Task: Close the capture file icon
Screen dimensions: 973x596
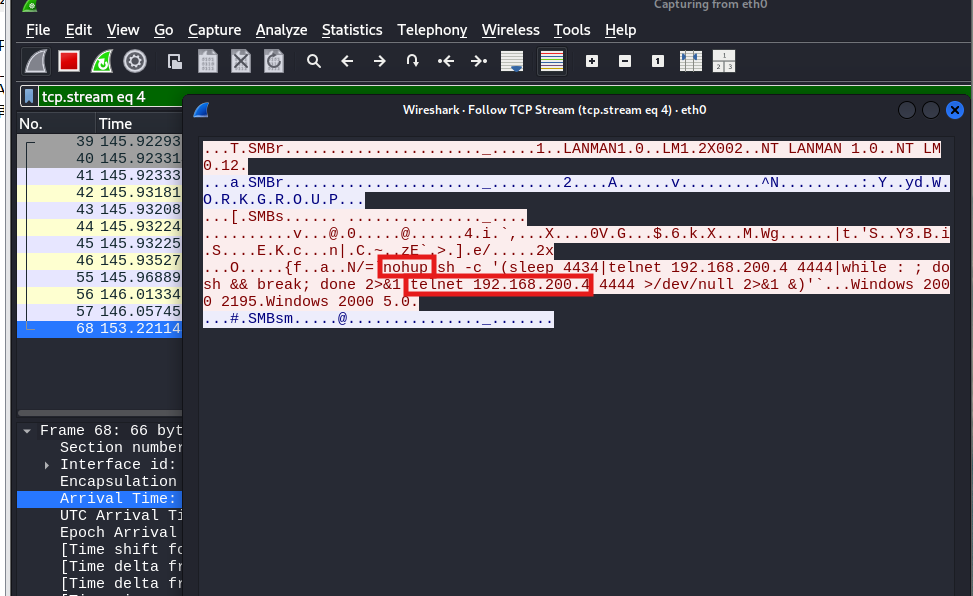Action: pyautogui.click(x=241, y=61)
